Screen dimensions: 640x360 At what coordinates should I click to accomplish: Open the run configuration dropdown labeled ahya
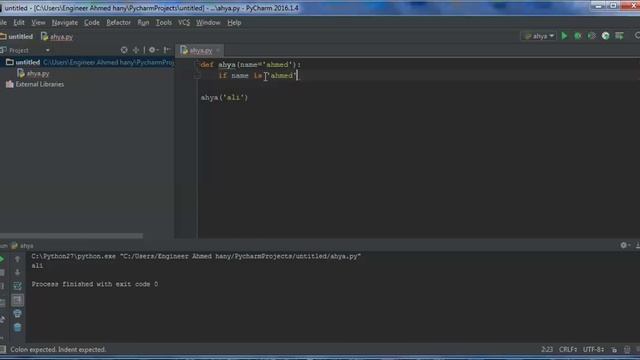[539, 36]
